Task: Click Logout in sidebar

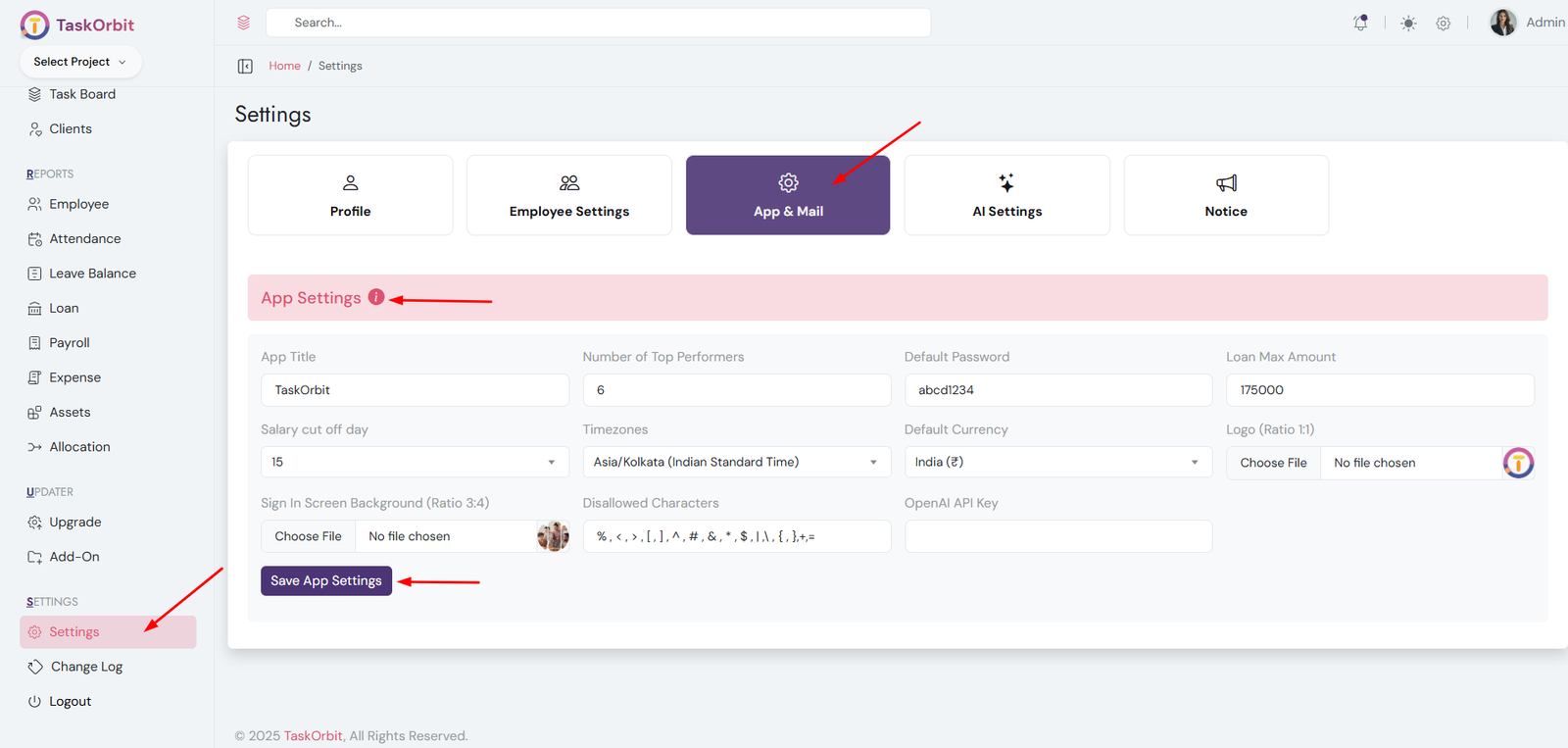Action: pos(71,702)
